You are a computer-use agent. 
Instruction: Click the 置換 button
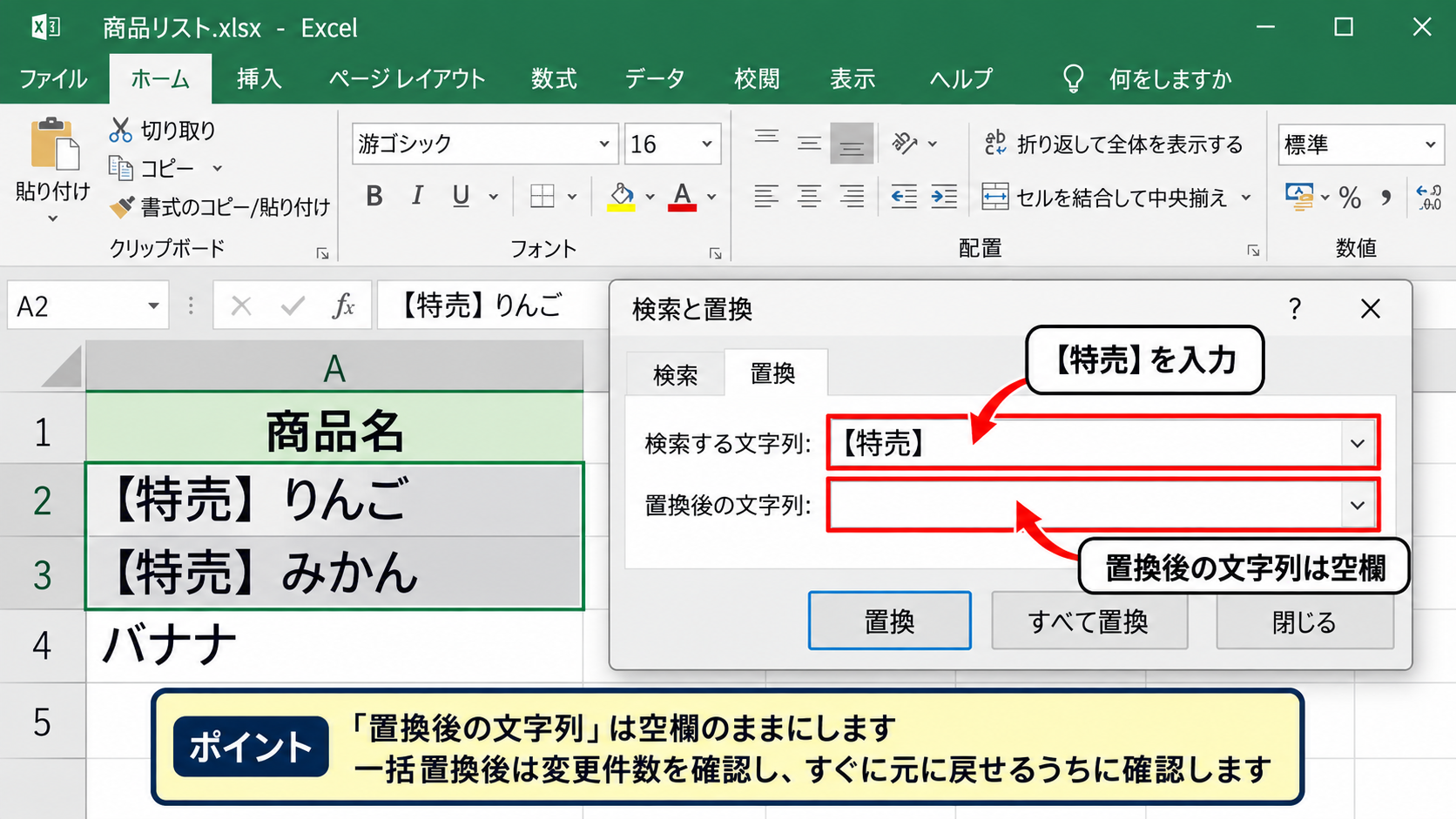(x=889, y=621)
